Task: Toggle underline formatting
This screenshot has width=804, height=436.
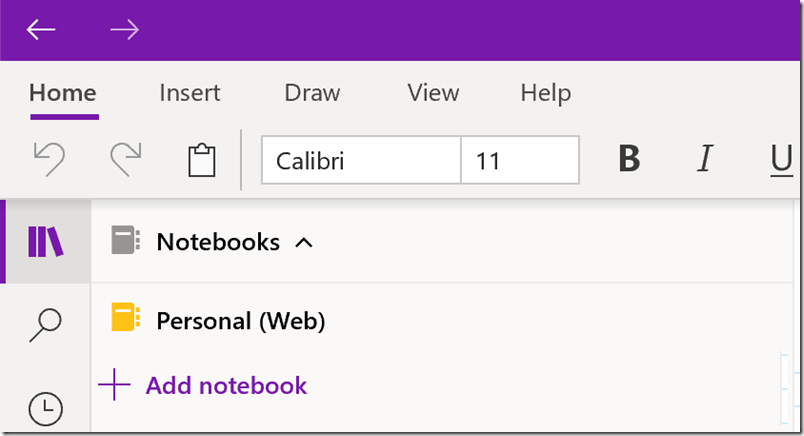Action: 781,160
